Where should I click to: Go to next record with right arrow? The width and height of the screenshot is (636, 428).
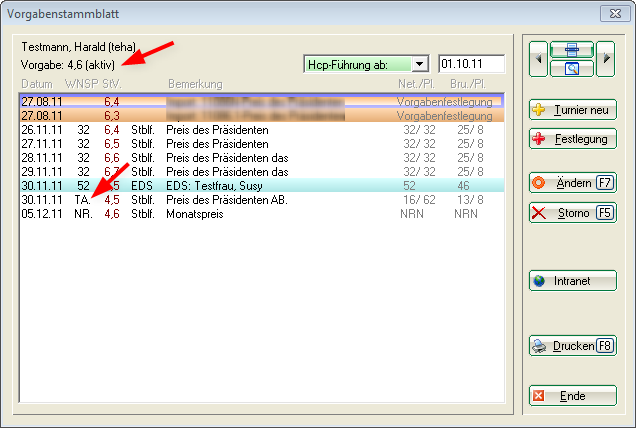tap(606, 59)
